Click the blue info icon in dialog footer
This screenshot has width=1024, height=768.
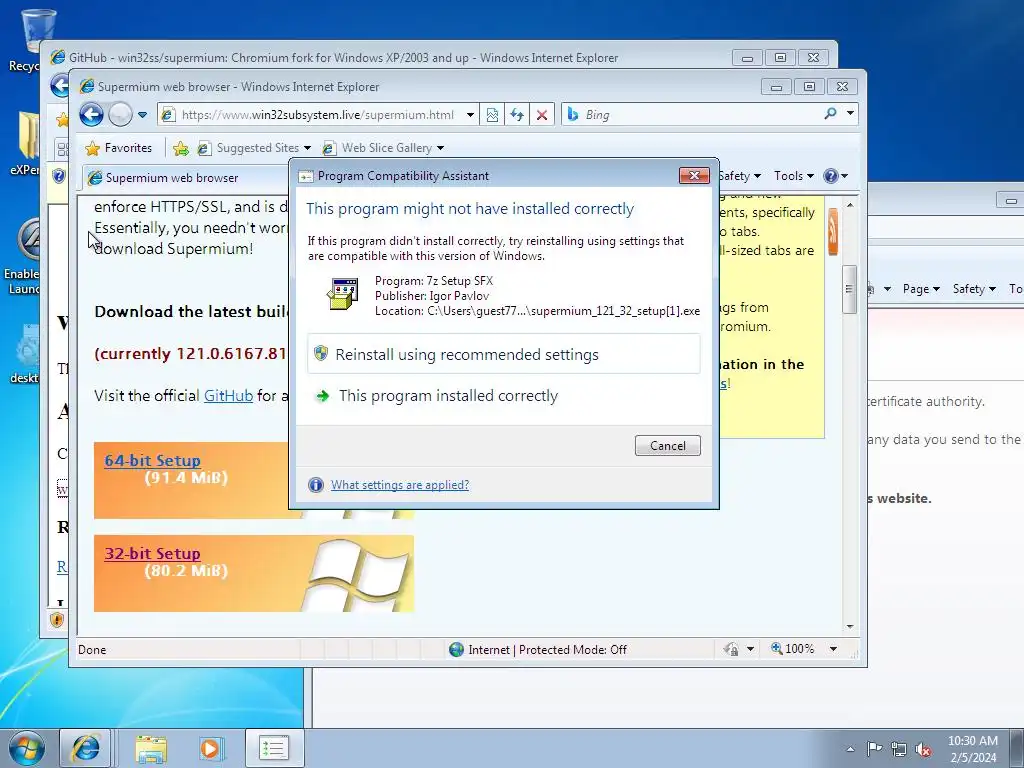315,485
